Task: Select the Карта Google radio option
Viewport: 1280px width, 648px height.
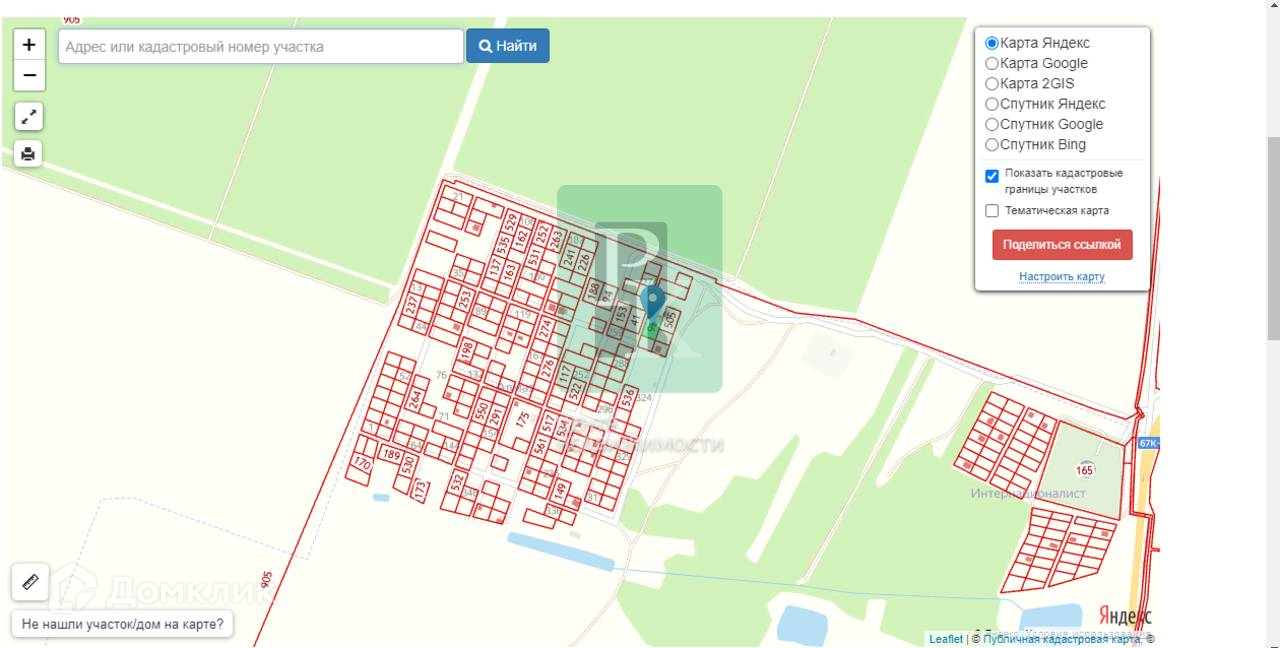Action: 992,64
